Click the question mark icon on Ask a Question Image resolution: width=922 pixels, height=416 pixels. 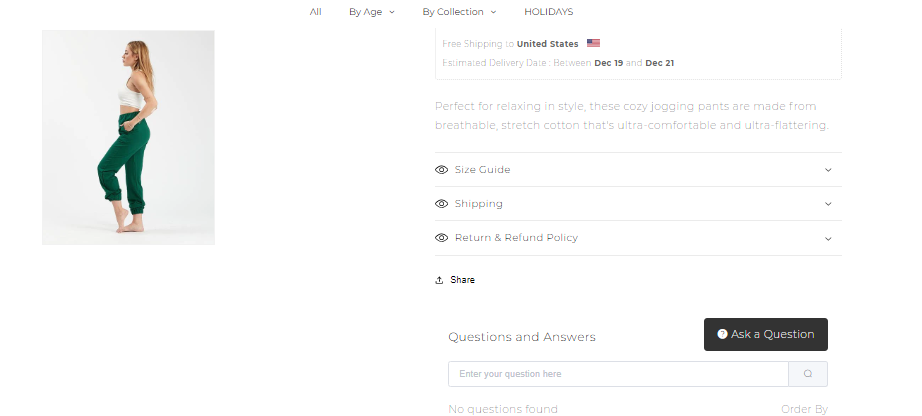[722, 334]
